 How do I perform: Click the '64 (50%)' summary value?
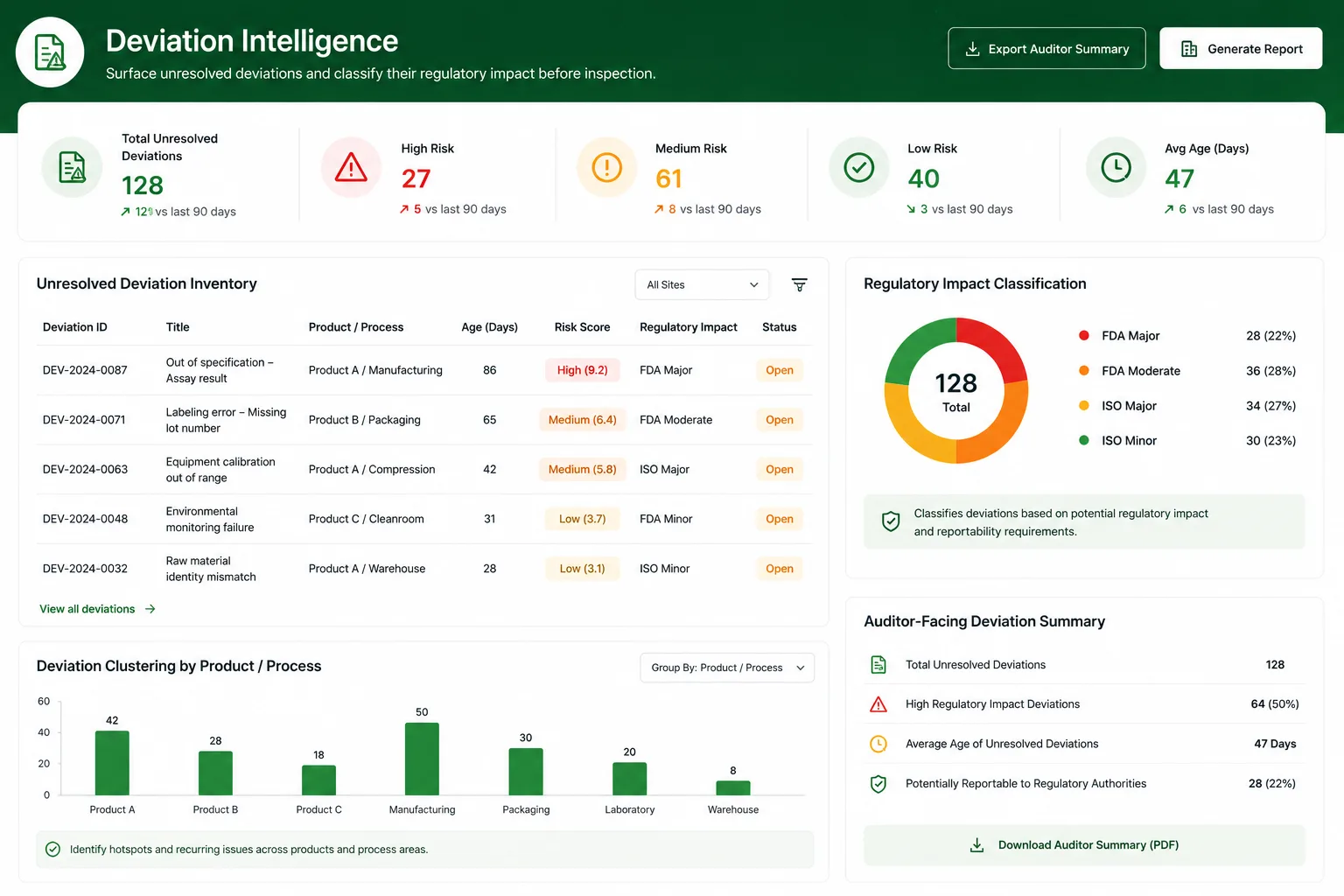(x=1275, y=704)
